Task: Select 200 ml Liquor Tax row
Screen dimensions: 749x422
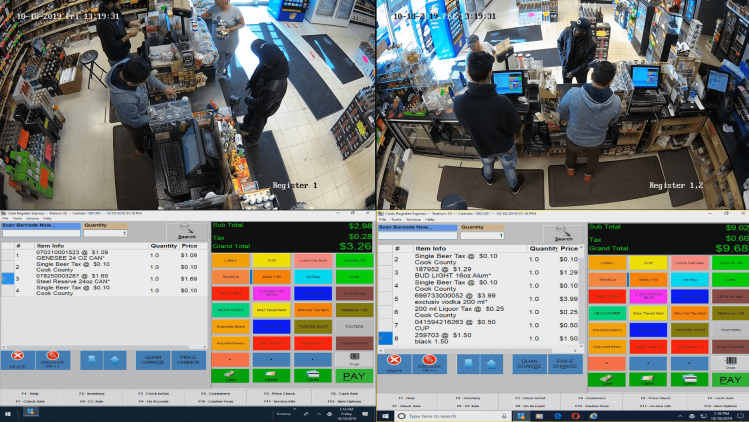Action: 479,312
